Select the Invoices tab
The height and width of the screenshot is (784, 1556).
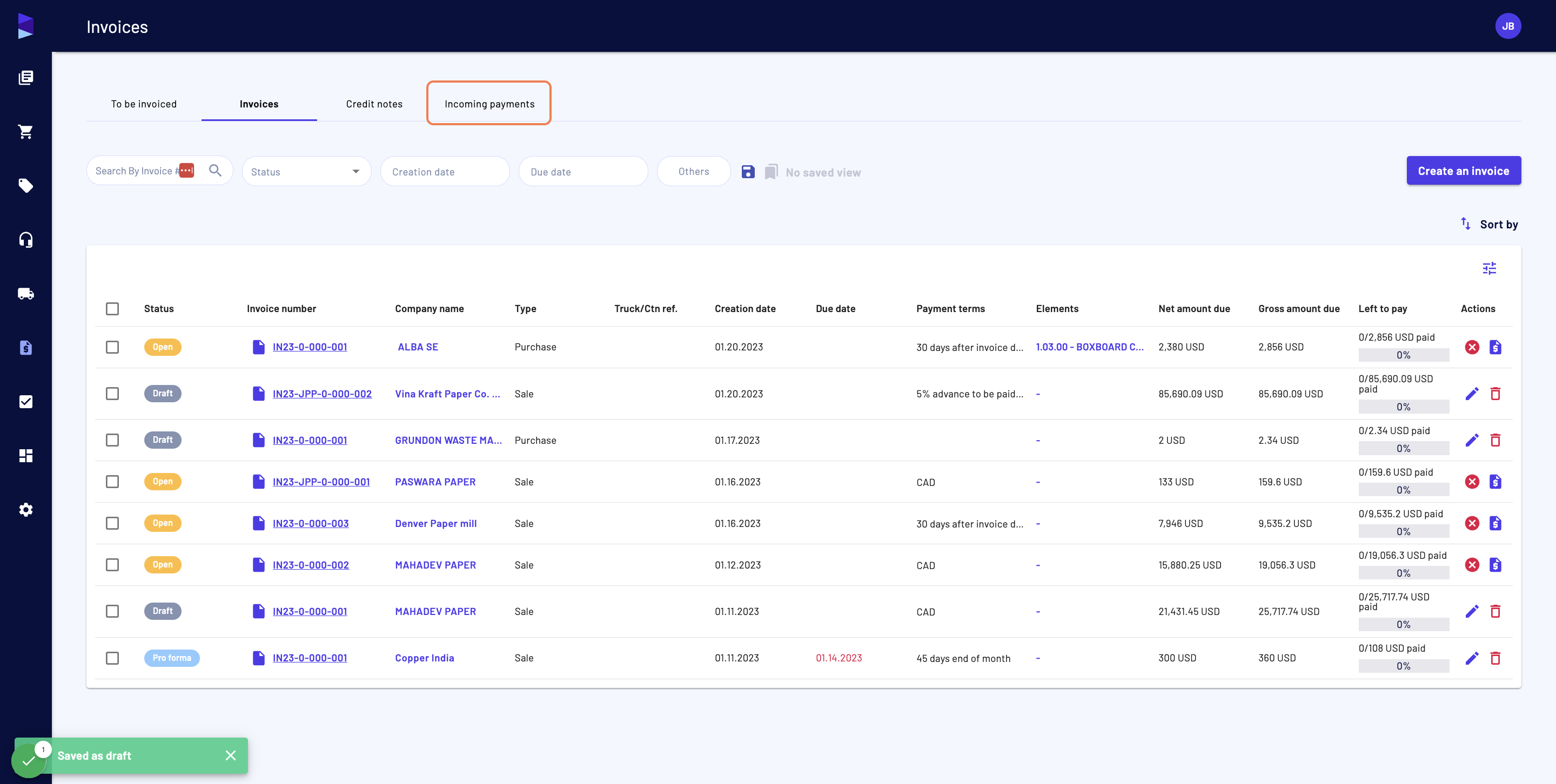pos(259,104)
